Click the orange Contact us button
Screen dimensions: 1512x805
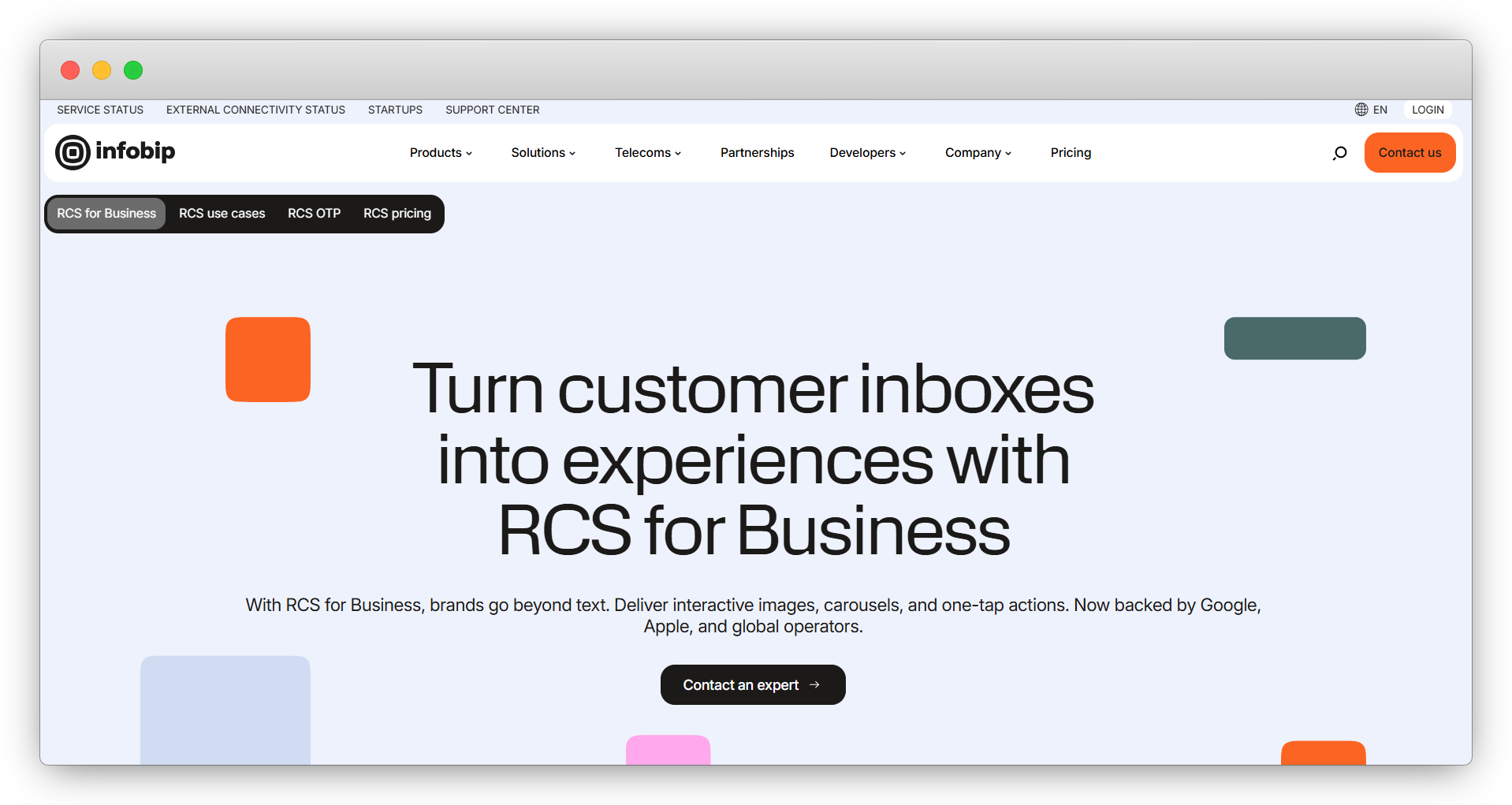pos(1410,153)
